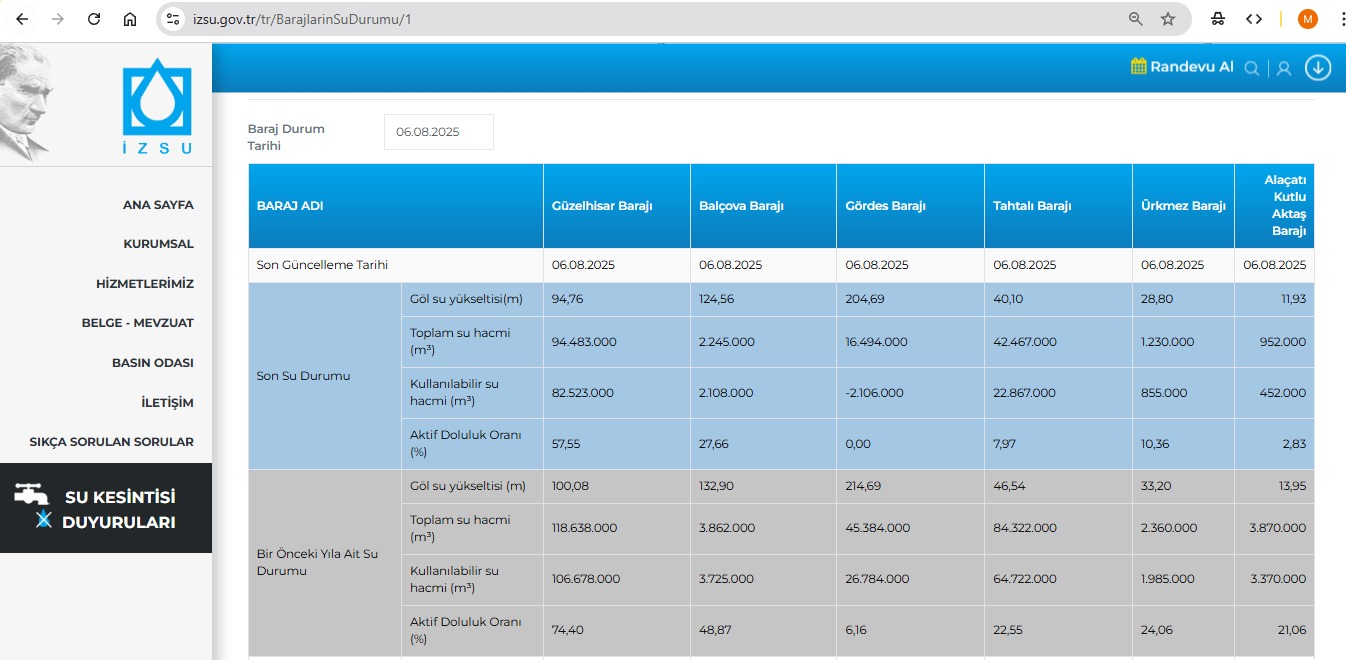Open ANA SAYFA in the sidebar menu
This screenshot has width=1346, height=660.
pos(158,205)
